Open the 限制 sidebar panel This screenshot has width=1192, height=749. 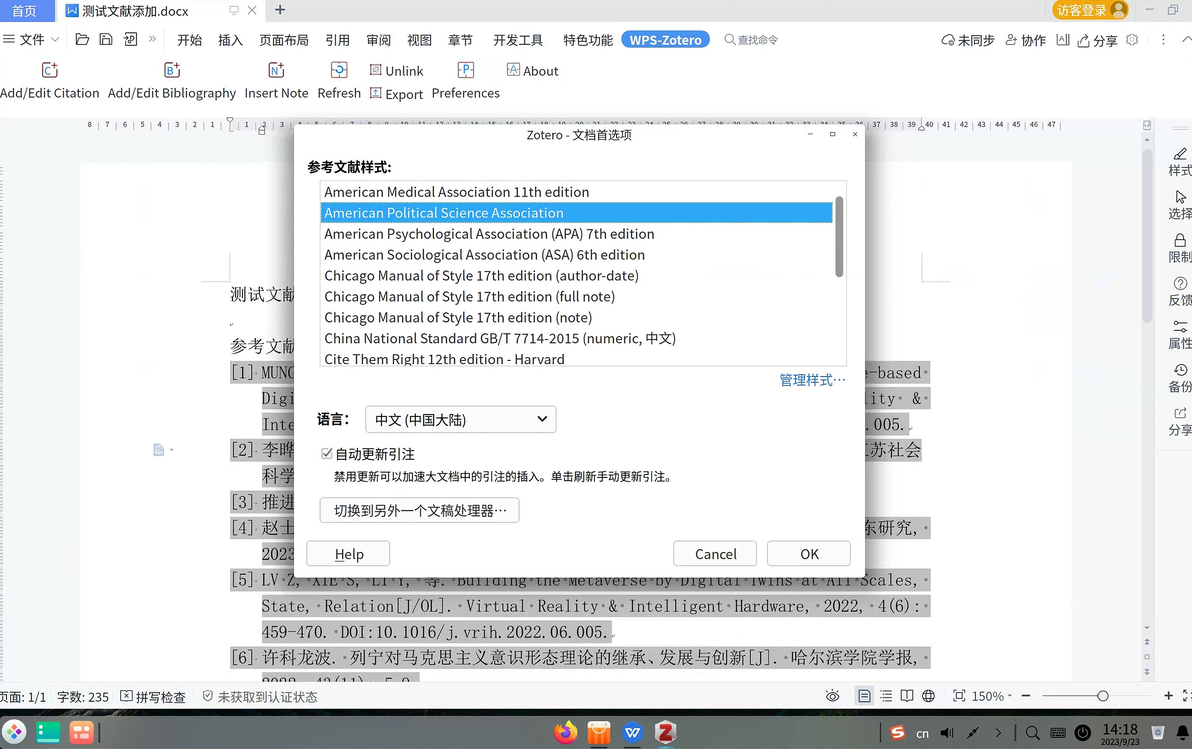pyautogui.click(x=1180, y=248)
